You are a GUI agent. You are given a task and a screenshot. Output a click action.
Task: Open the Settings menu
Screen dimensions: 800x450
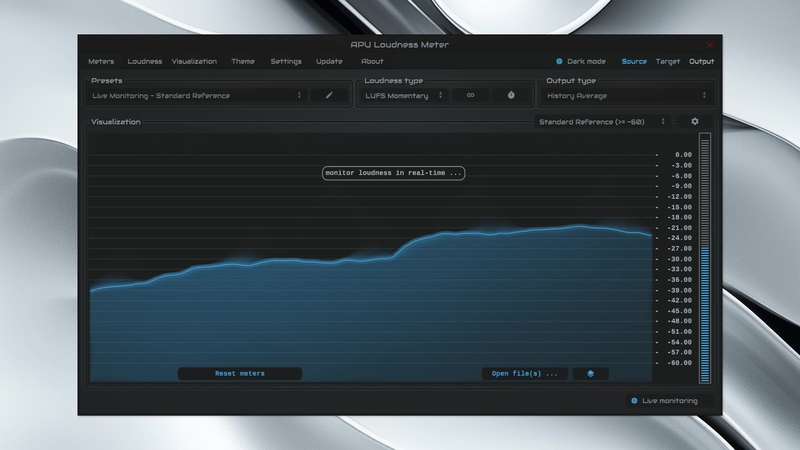click(286, 61)
